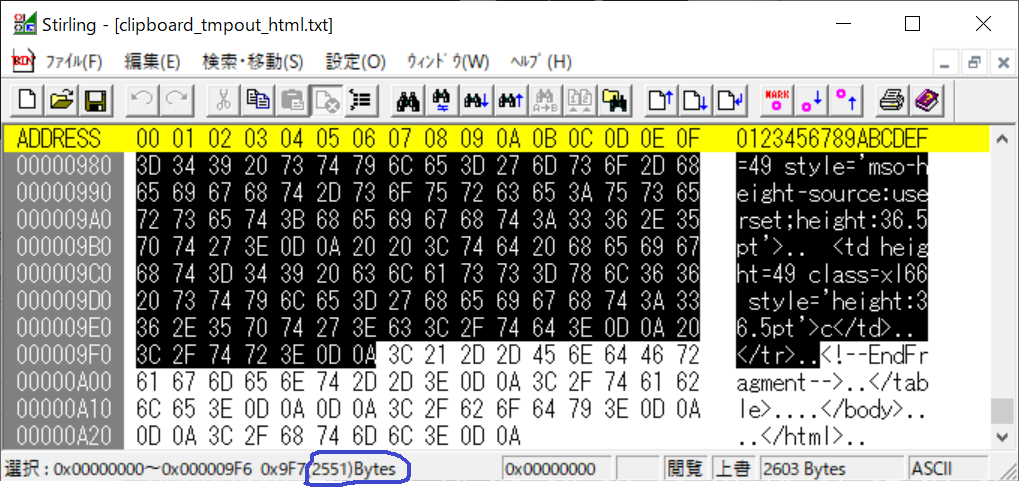This screenshot has width=1019, height=500.
Task: Save the file with the floppy disk icon
Action: 96,100
